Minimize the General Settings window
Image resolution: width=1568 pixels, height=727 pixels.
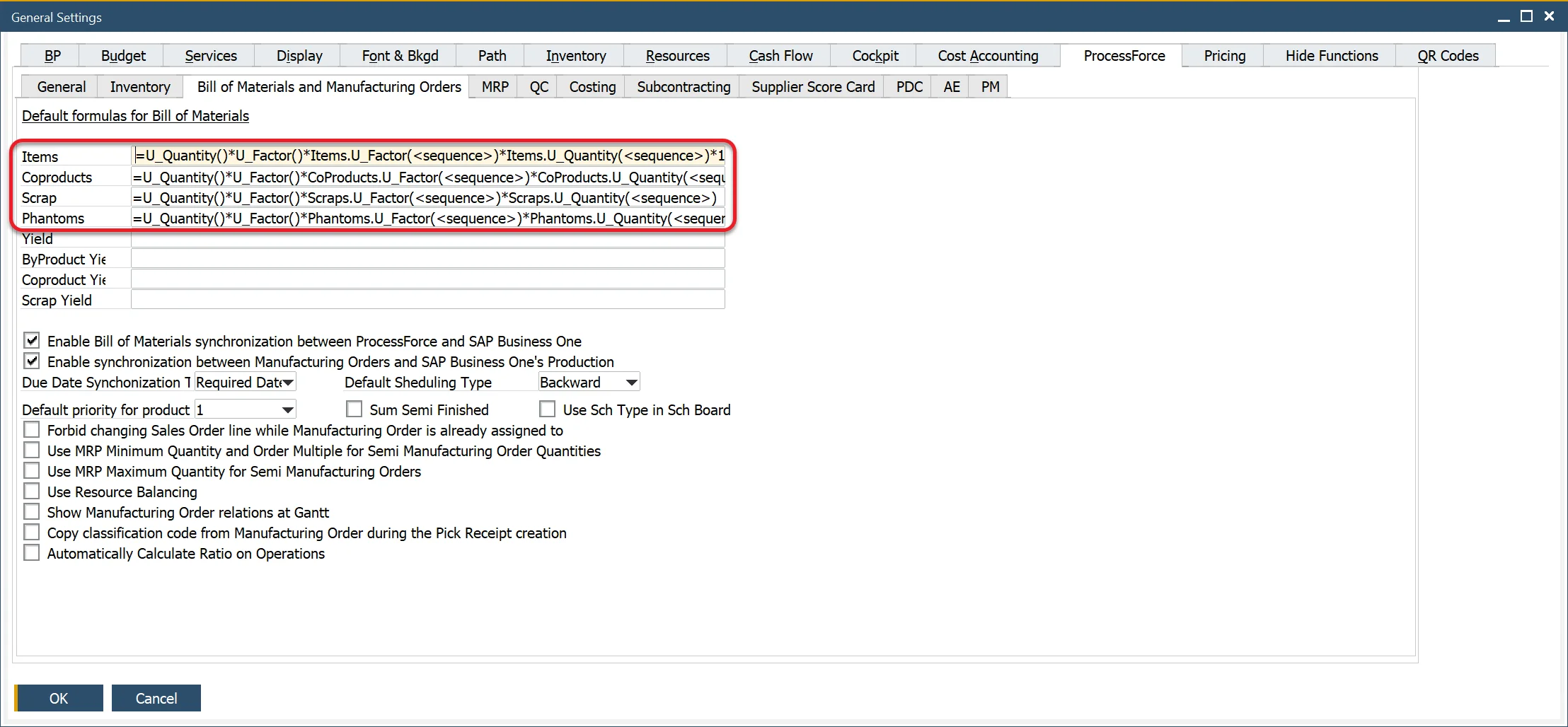(x=1504, y=17)
